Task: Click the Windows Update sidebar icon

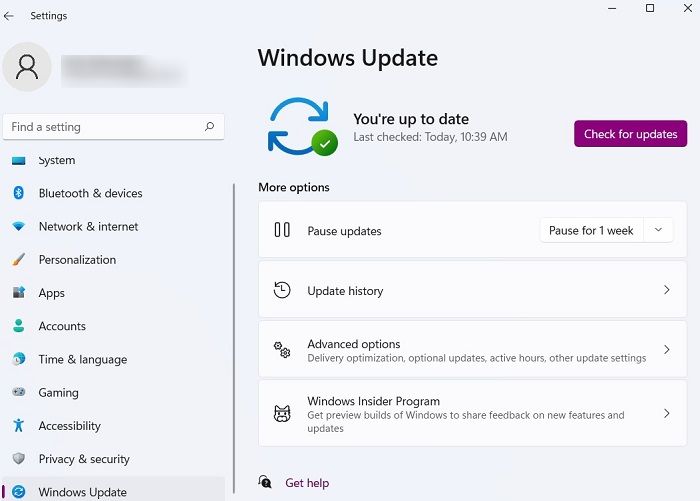Action: pos(18,492)
